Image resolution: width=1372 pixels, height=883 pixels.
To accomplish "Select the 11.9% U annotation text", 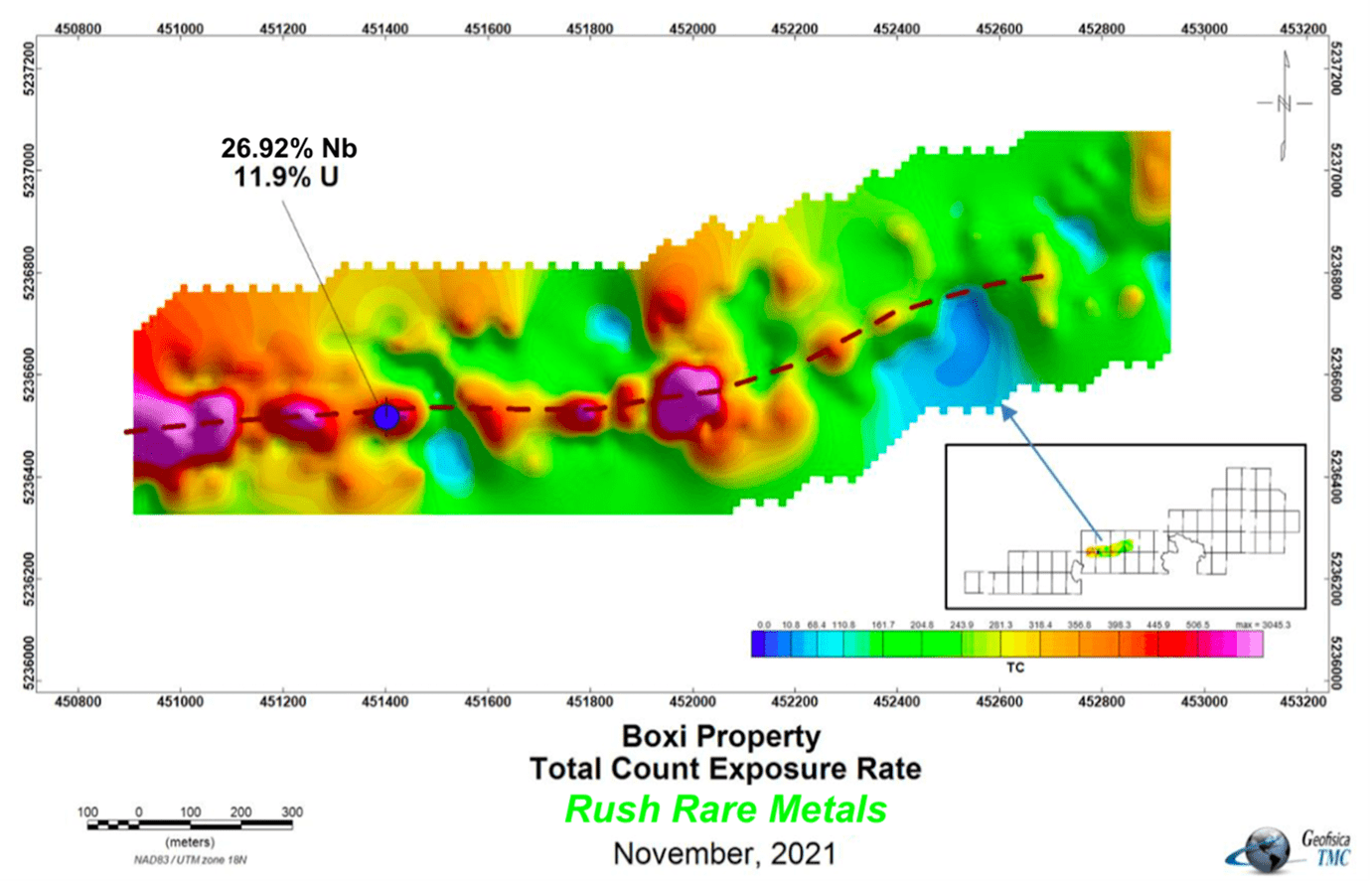I will pyautogui.click(x=286, y=178).
